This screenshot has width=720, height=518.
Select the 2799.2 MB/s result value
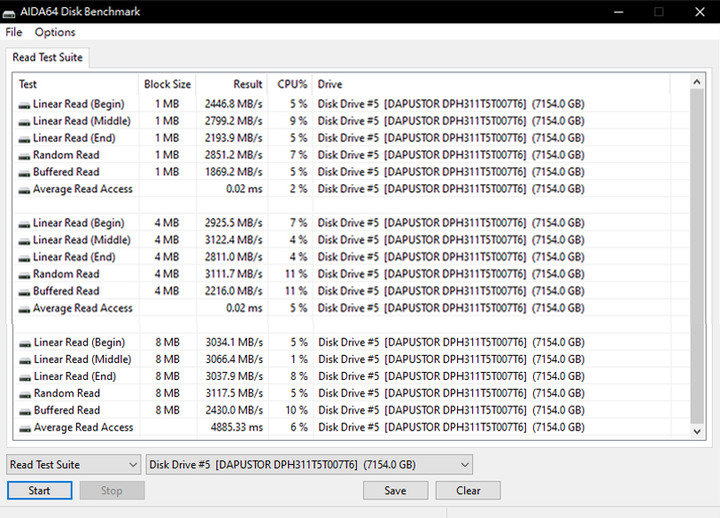pos(233,121)
